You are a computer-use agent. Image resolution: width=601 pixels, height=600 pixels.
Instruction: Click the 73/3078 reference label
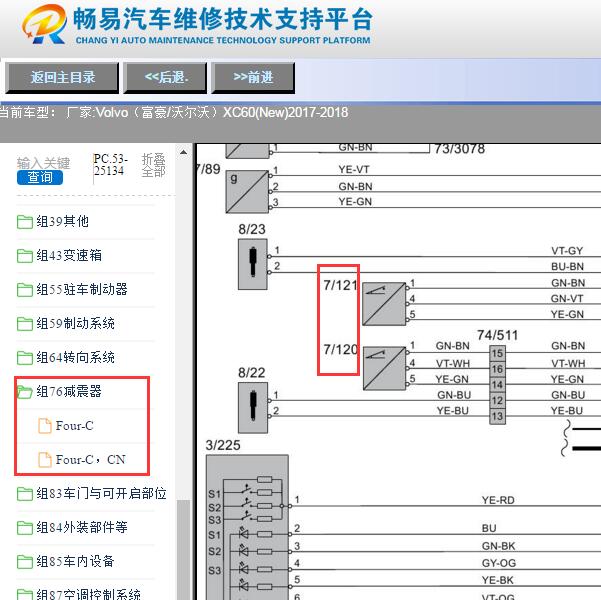[460, 149]
